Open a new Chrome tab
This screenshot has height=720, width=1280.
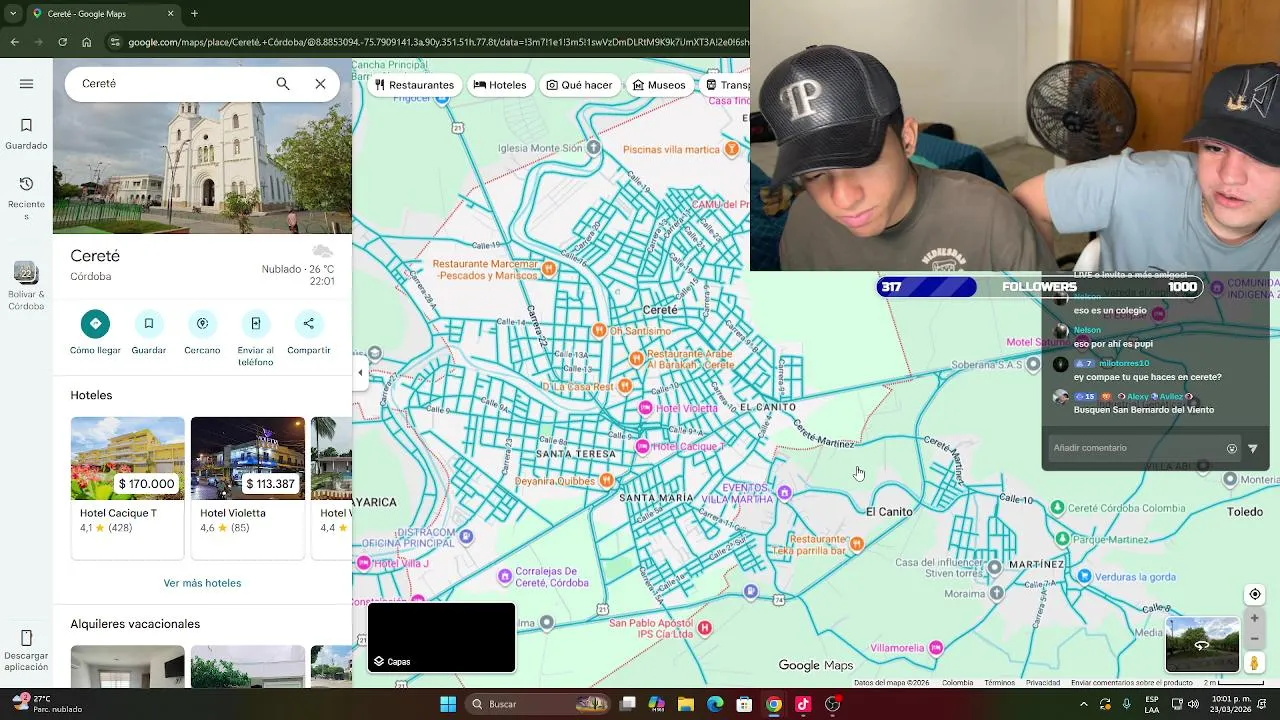coord(194,14)
